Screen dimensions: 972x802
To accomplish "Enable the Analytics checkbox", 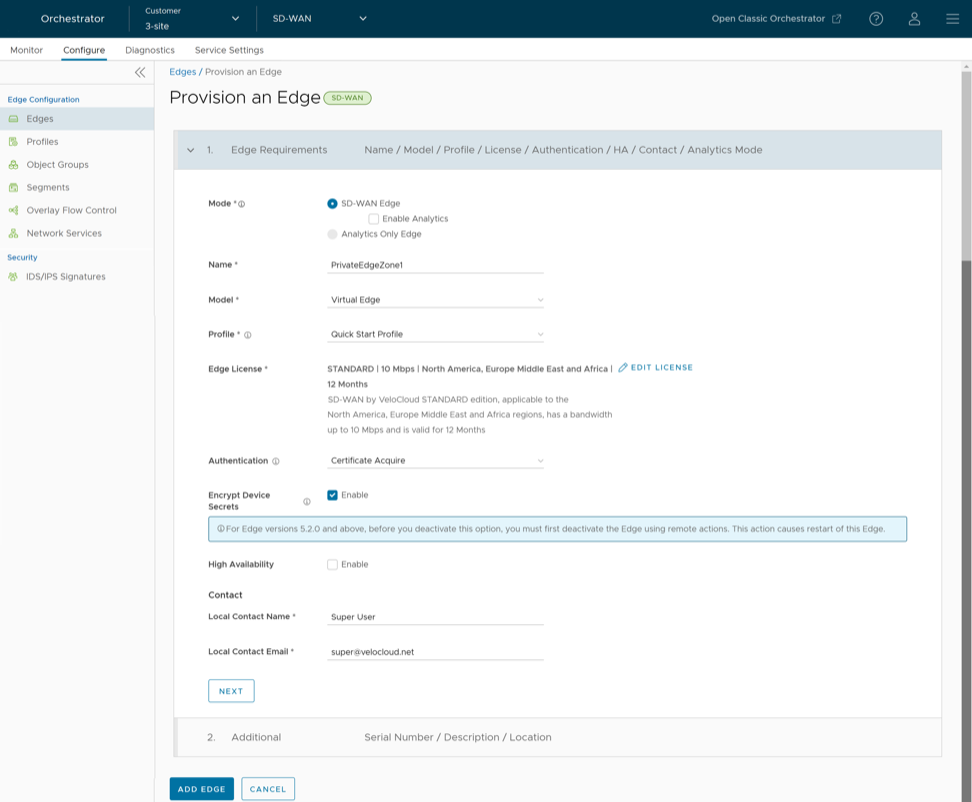I will (373, 219).
